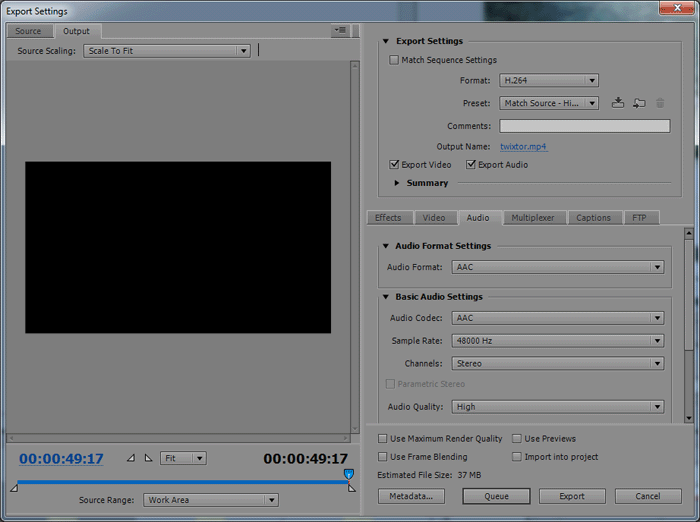Open the preview panel flyout menu icon
Image resolution: width=700 pixels, height=522 pixels.
click(341, 30)
